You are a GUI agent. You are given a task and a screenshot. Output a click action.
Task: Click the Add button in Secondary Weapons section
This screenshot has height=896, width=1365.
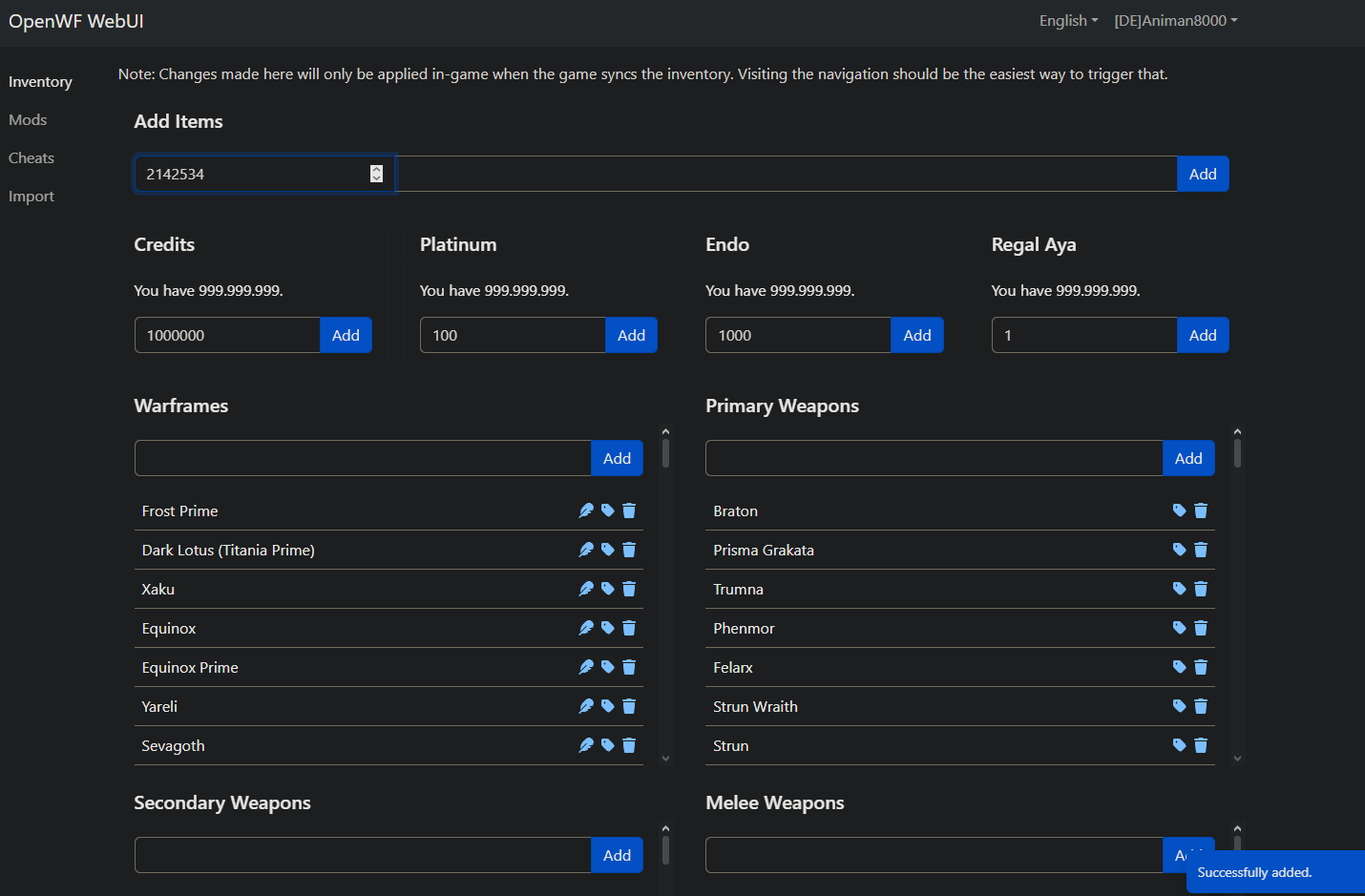click(618, 855)
